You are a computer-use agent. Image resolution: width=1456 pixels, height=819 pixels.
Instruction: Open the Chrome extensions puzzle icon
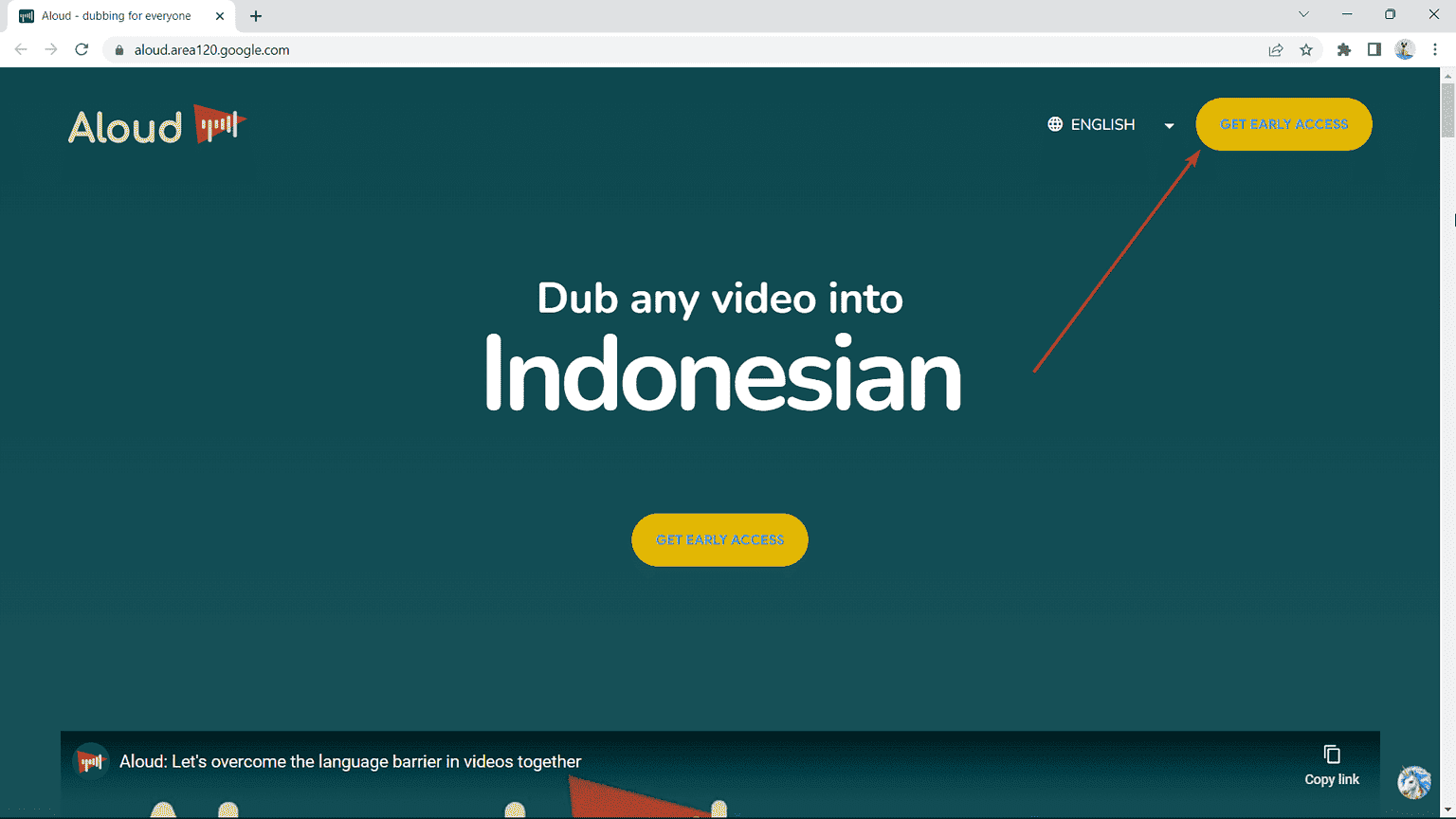(x=1343, y=49)
